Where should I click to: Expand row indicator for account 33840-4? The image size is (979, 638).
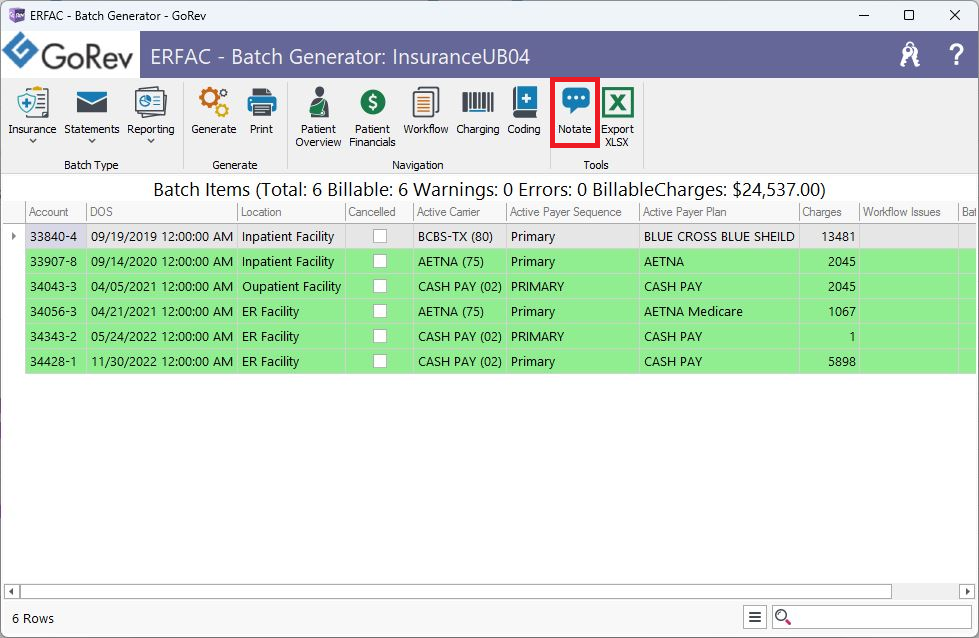coord(14,236)
